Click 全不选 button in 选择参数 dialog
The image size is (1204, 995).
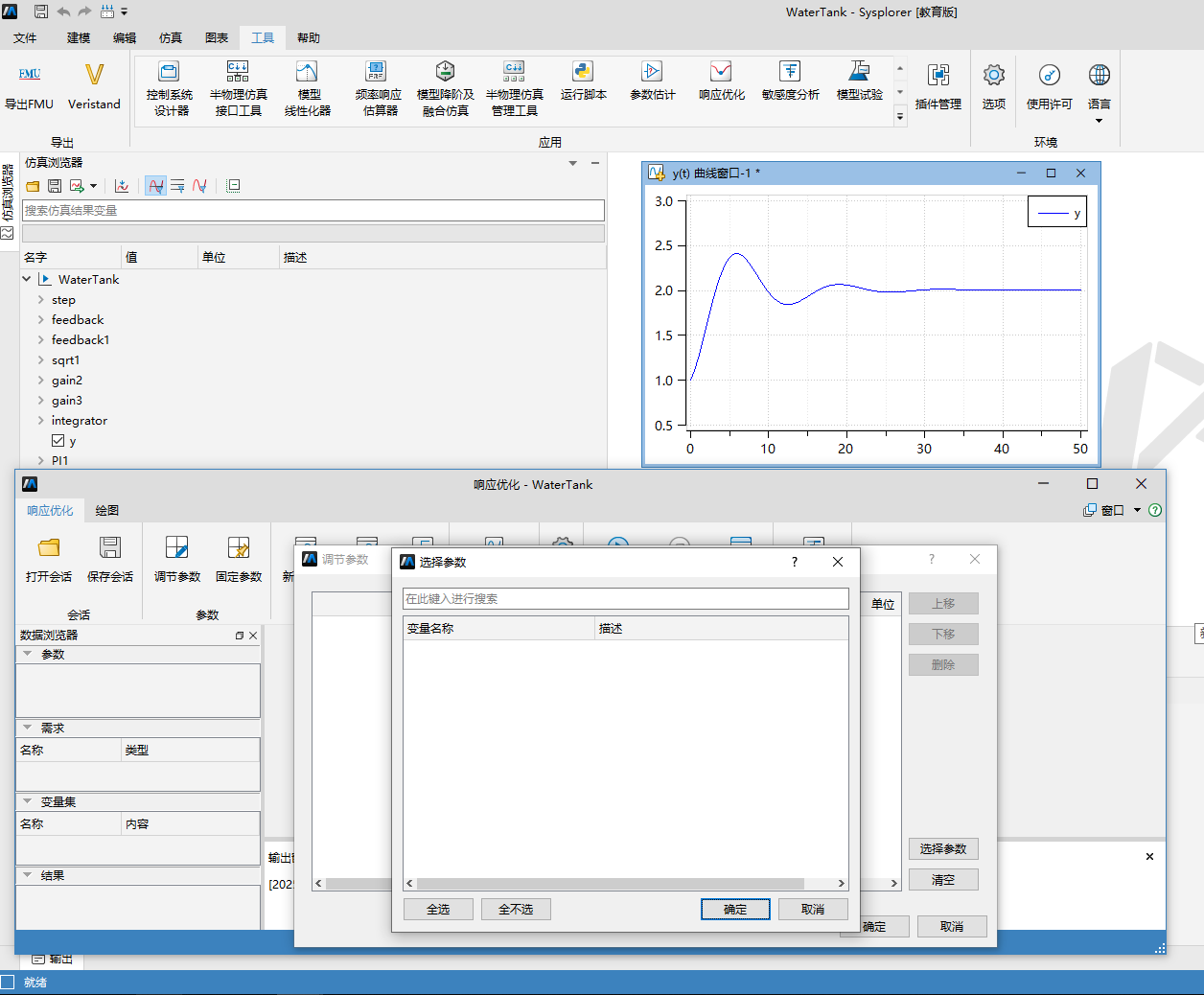point(516,909)
